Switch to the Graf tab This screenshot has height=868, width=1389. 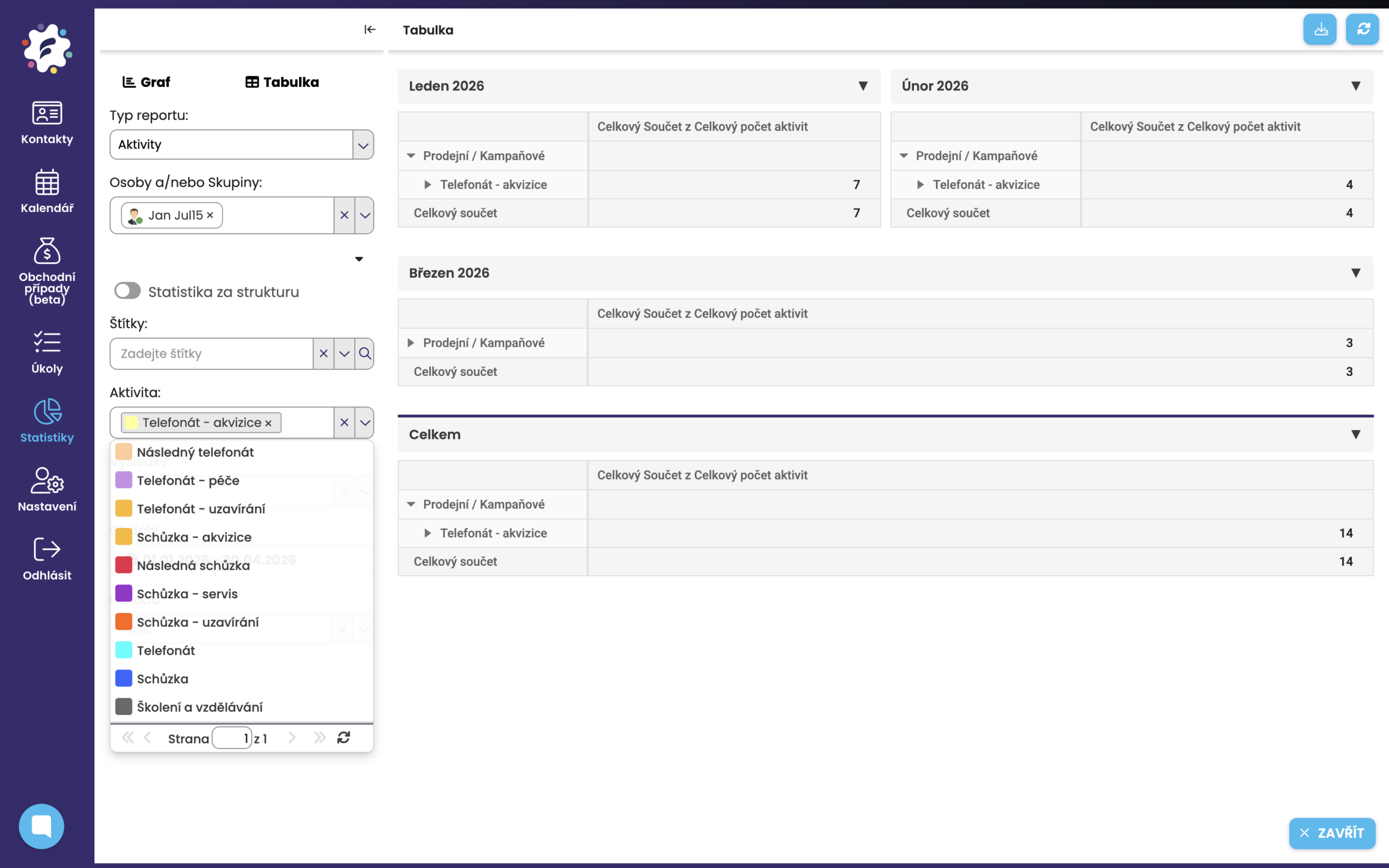(x=146, y=82)
